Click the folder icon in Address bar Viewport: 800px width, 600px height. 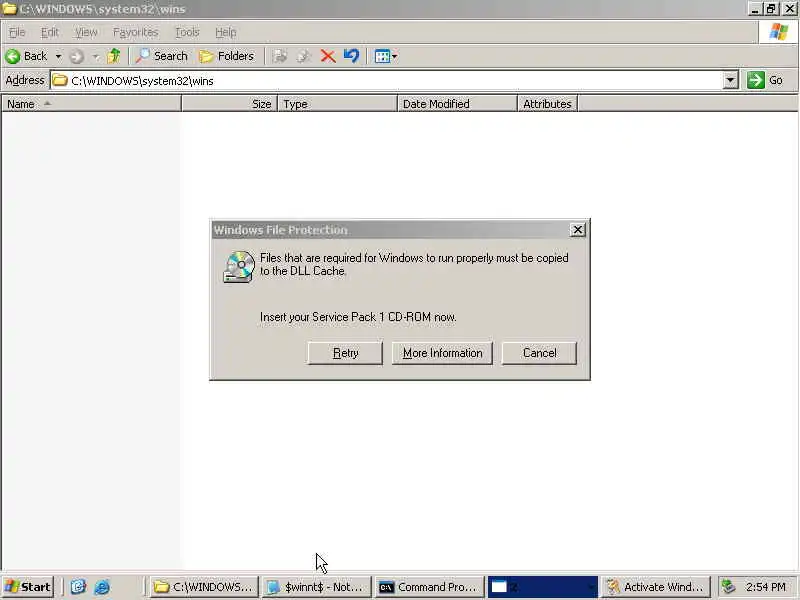coord(60,81)
